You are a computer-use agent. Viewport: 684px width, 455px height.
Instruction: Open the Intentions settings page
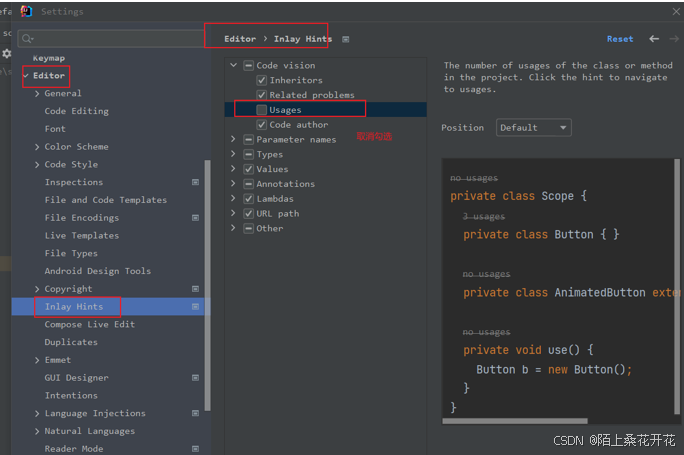click(71, 396)
